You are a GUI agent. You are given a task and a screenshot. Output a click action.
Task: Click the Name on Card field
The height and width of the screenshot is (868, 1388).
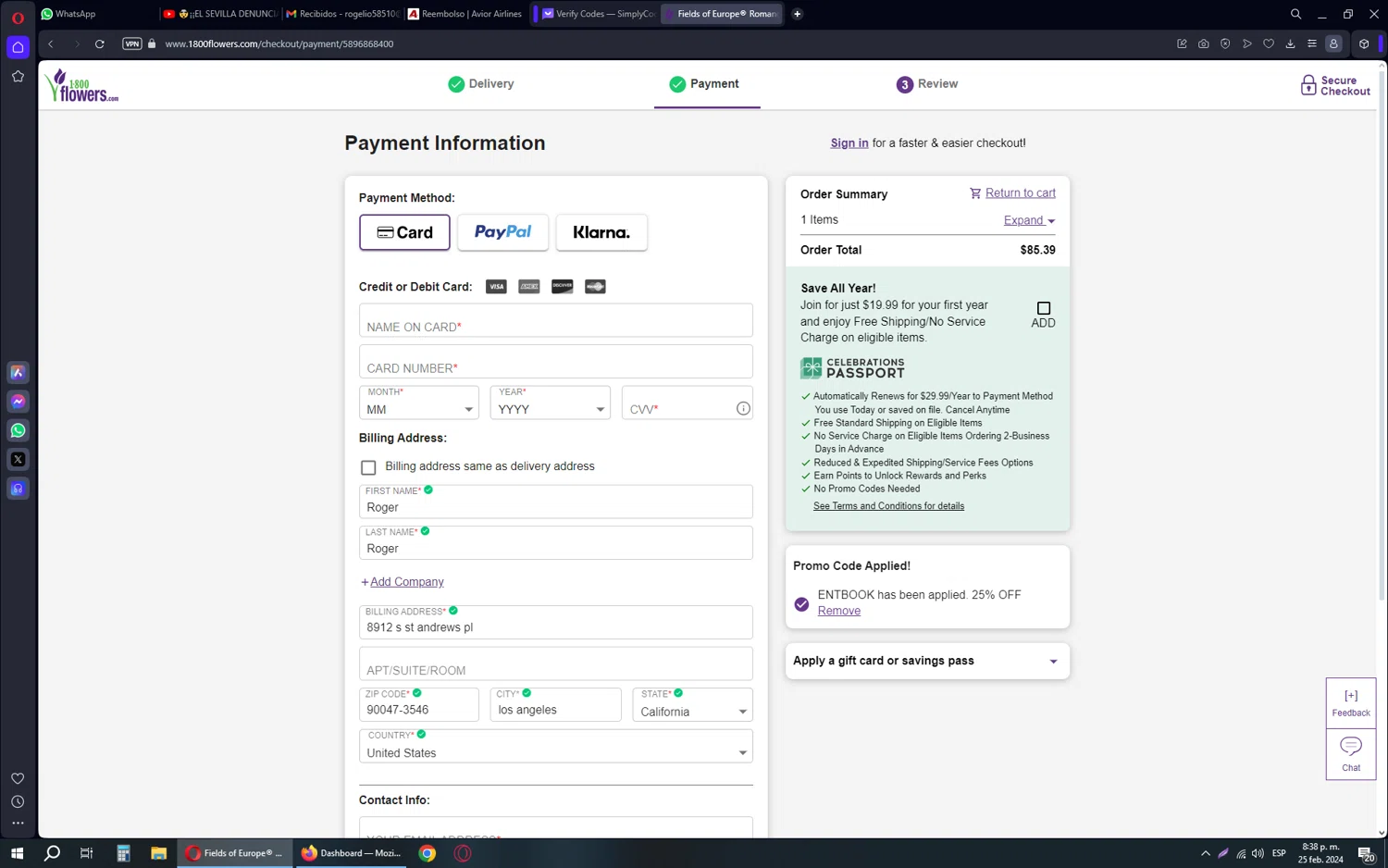point(556,321)
